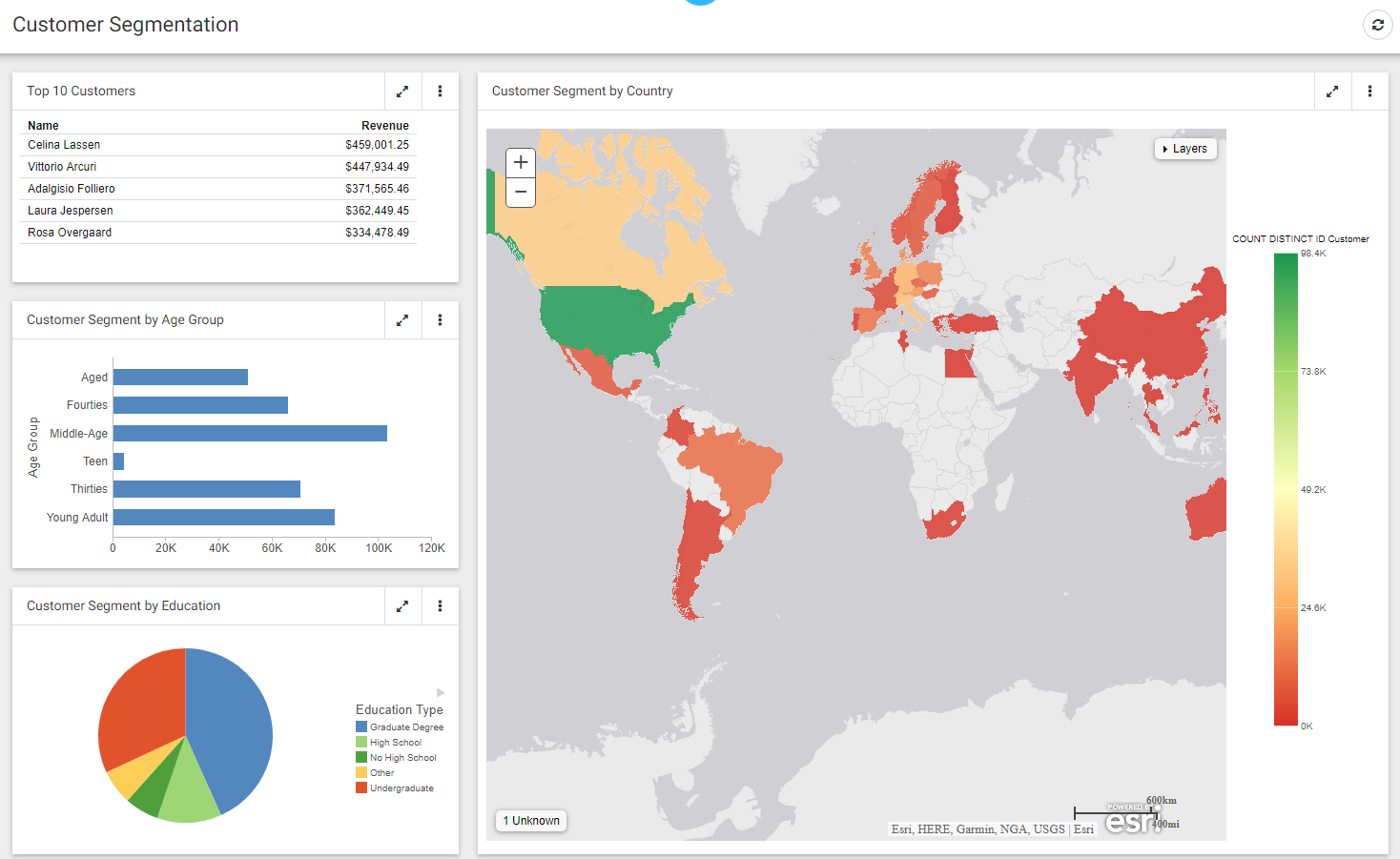The height and width of the screenshot is (859, 1400).
Task: Open Age Group panel options menu
Action: coord(440,320)
